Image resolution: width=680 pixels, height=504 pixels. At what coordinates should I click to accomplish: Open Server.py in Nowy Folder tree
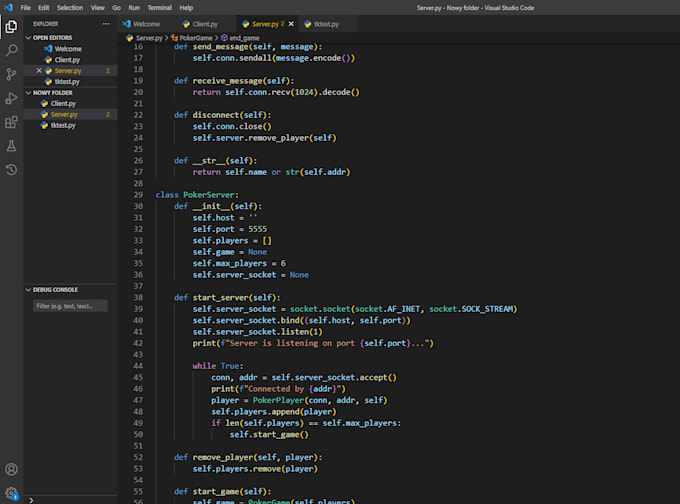(x=70, y=114)
